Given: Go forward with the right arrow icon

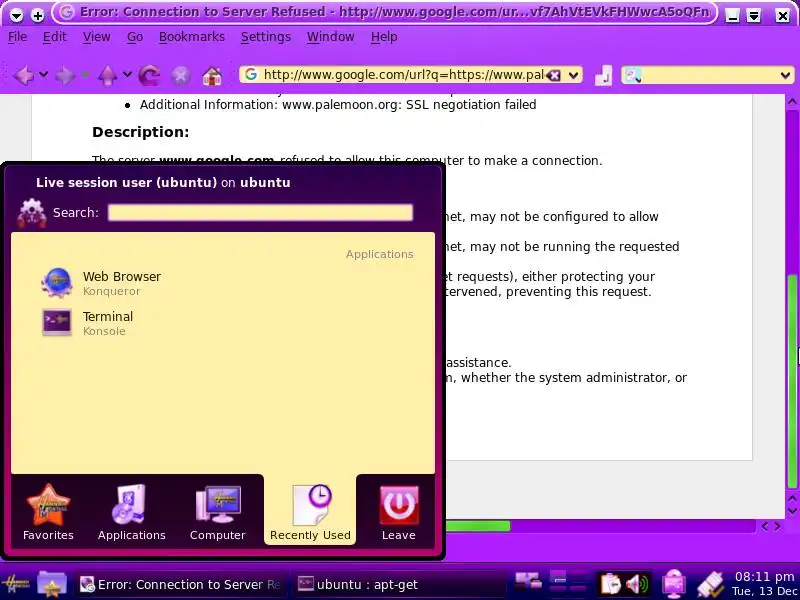Looking at the screenshot, I should click(x=65, y=76).
